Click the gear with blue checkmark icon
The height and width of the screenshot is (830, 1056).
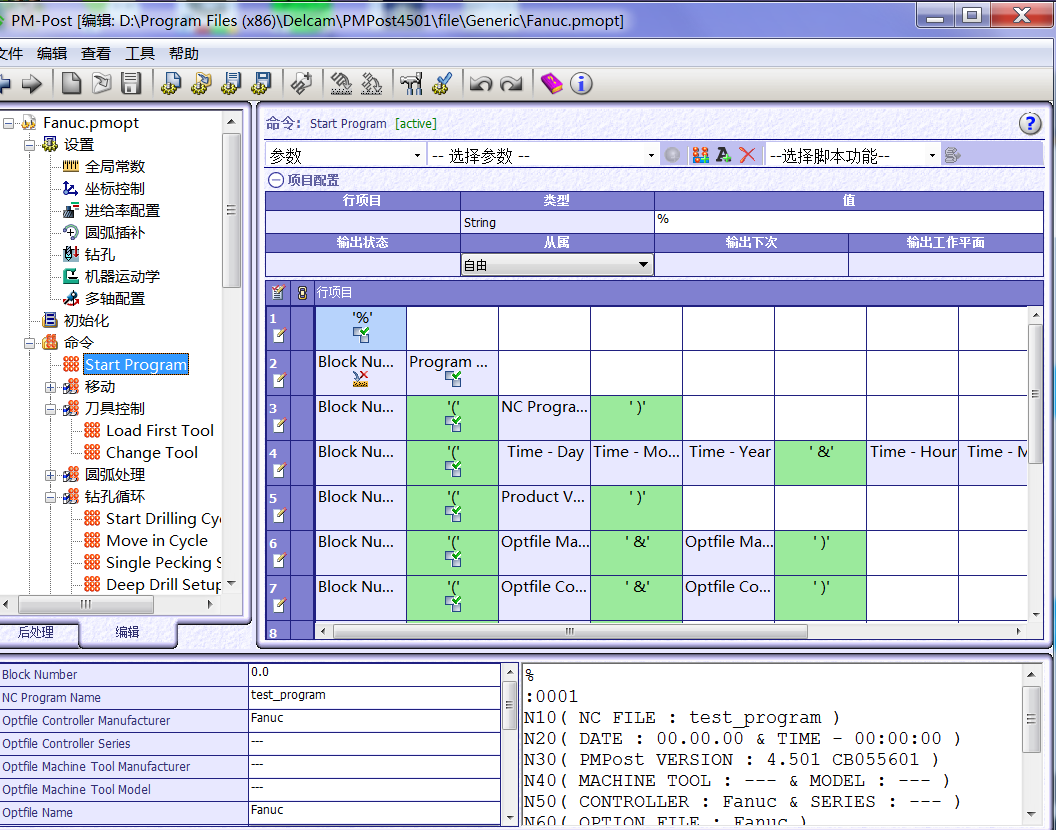click(442, 84)
